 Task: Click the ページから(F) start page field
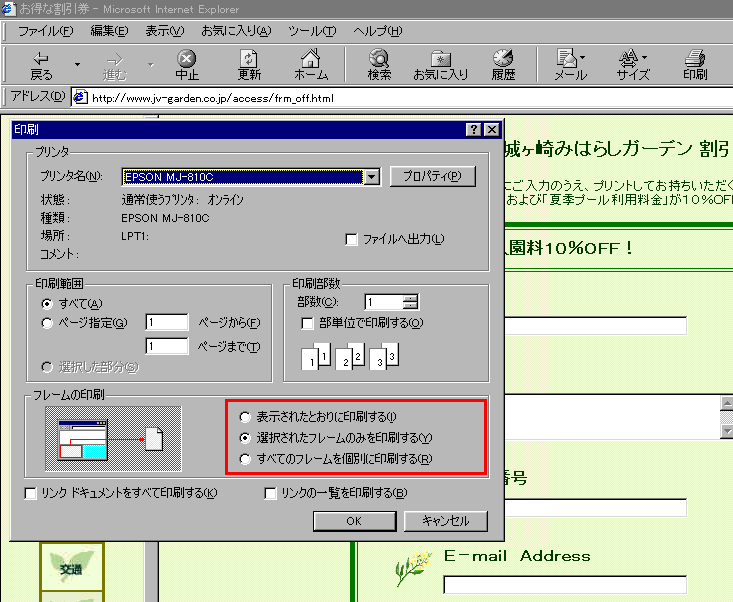click(x=167, y=322)
